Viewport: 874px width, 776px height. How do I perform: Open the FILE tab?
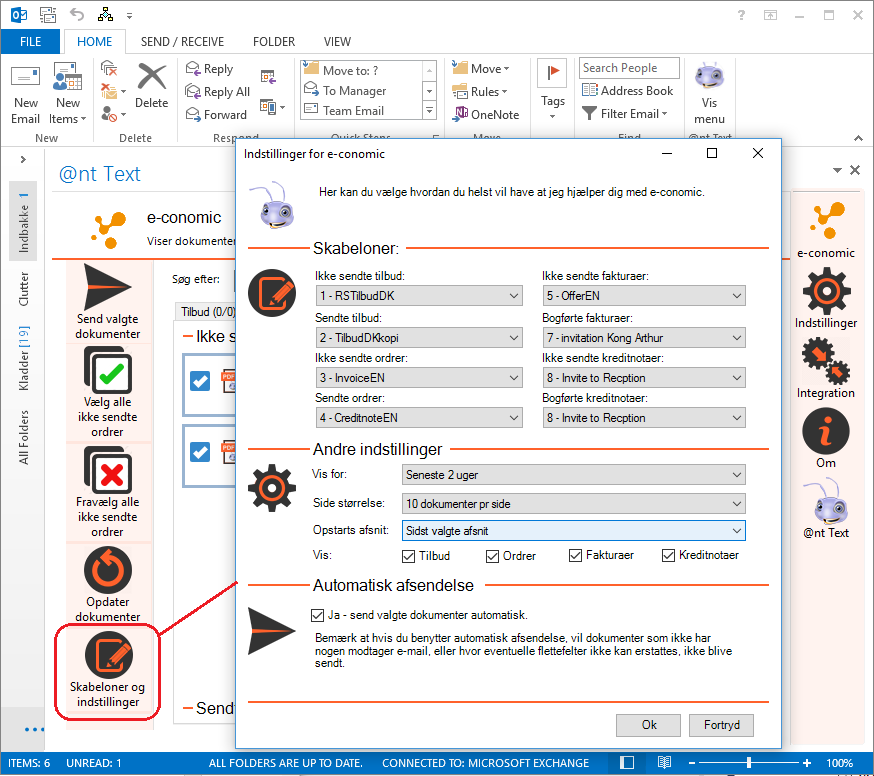[x=30, y=41]
